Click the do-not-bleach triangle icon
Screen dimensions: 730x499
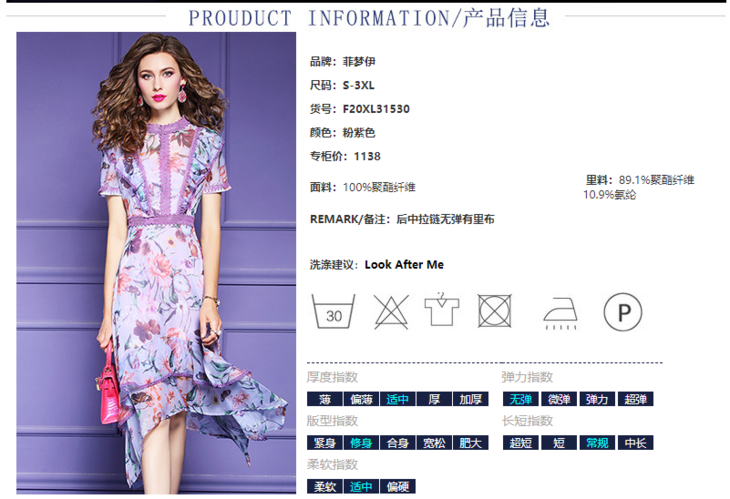(x=391, y=311)
